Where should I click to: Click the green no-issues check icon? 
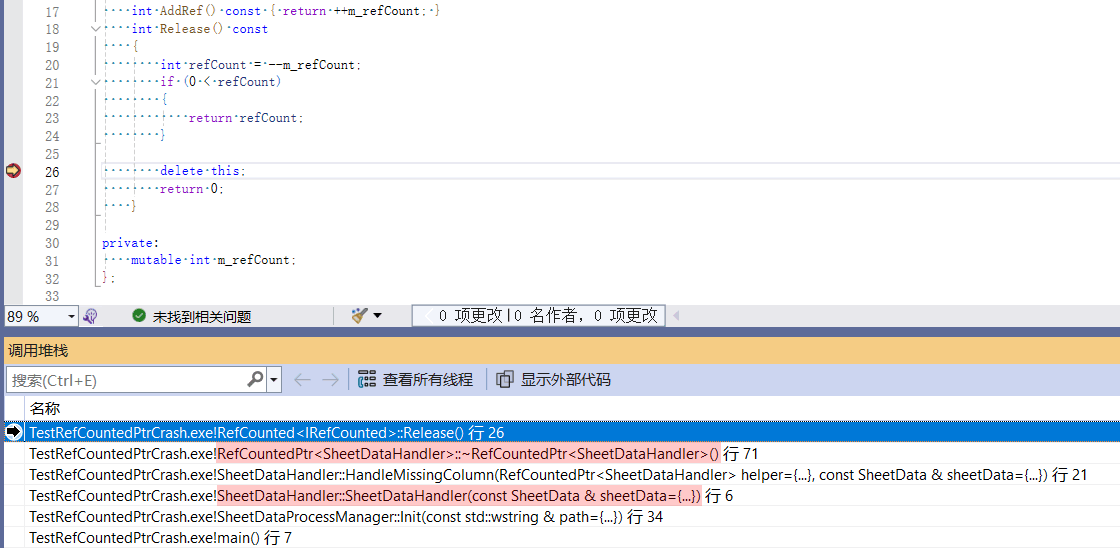(x=139, y=316)
